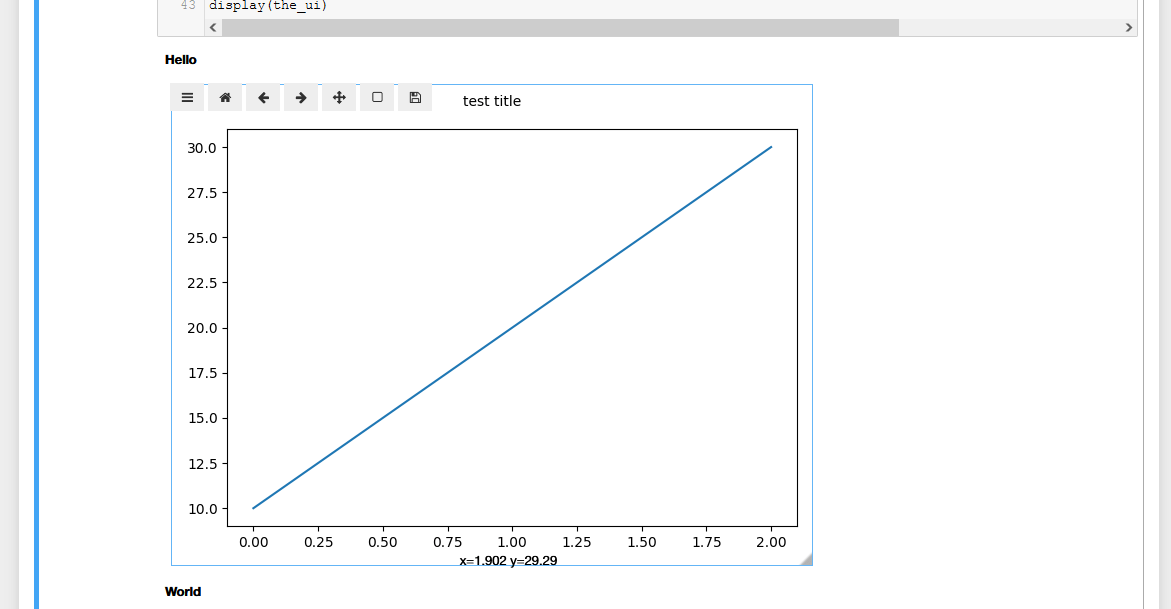The image size is (1171, 609).
Task: Save the figure with the disk icon
Action: point(415,97)
